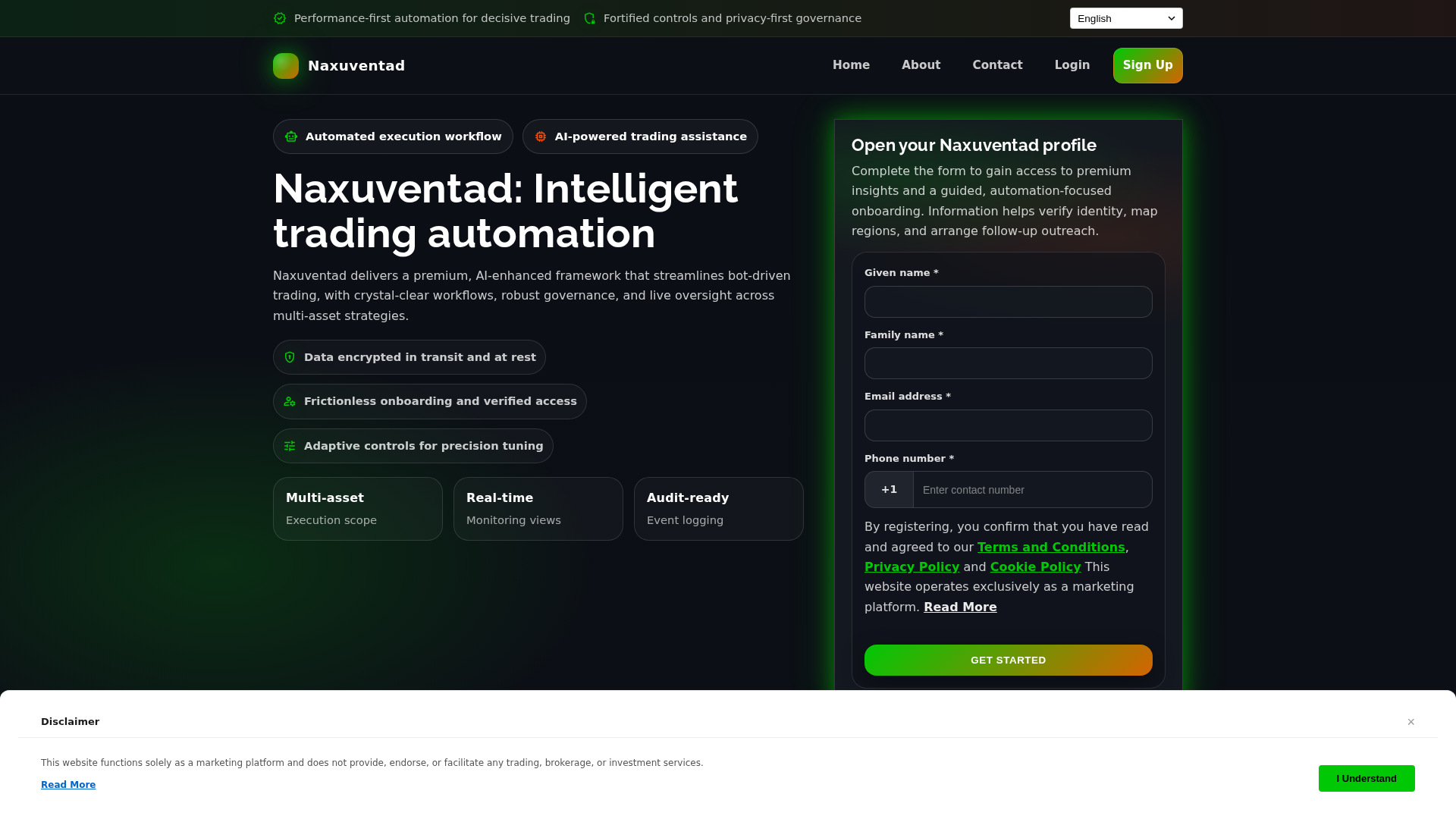Focus the Family name field
This screenshot has height=819, width=1456.
point(1009,363)
